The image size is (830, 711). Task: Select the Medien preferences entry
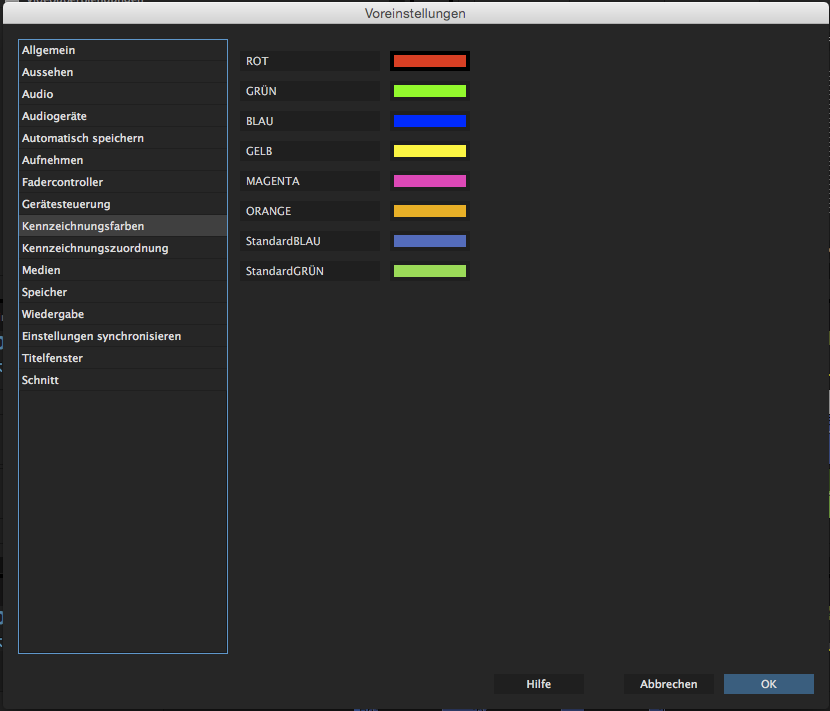tap(122, 270)
